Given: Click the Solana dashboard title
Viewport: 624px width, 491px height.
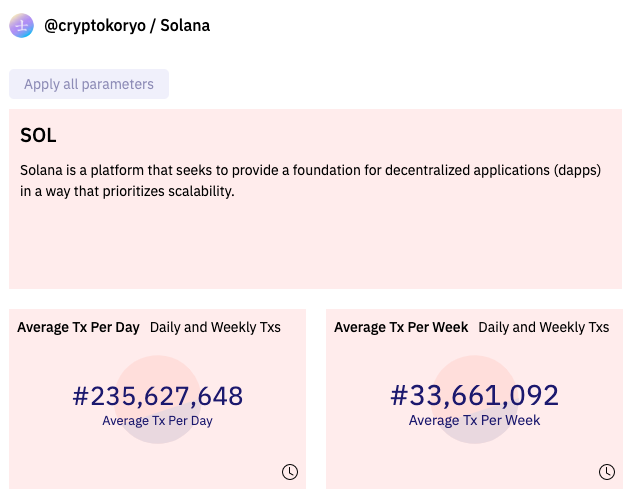Looking at the screenshot, I should click(x=185, y=26).
